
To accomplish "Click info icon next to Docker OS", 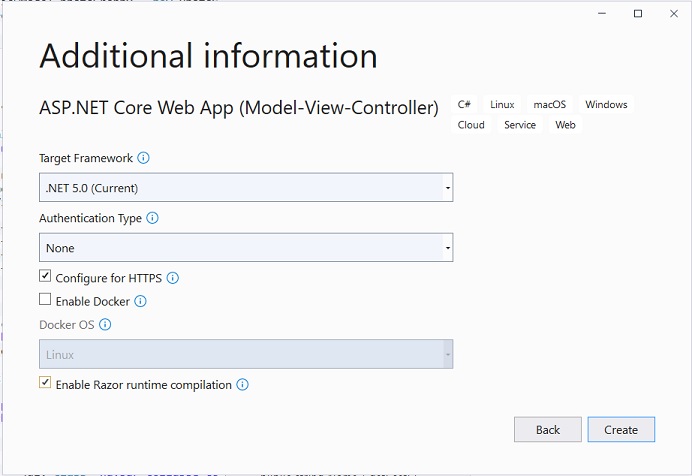I will tap(105, 325).
